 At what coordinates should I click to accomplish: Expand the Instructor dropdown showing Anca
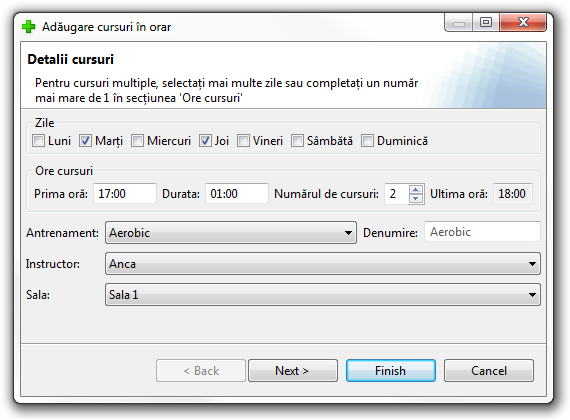coord(323,264)
